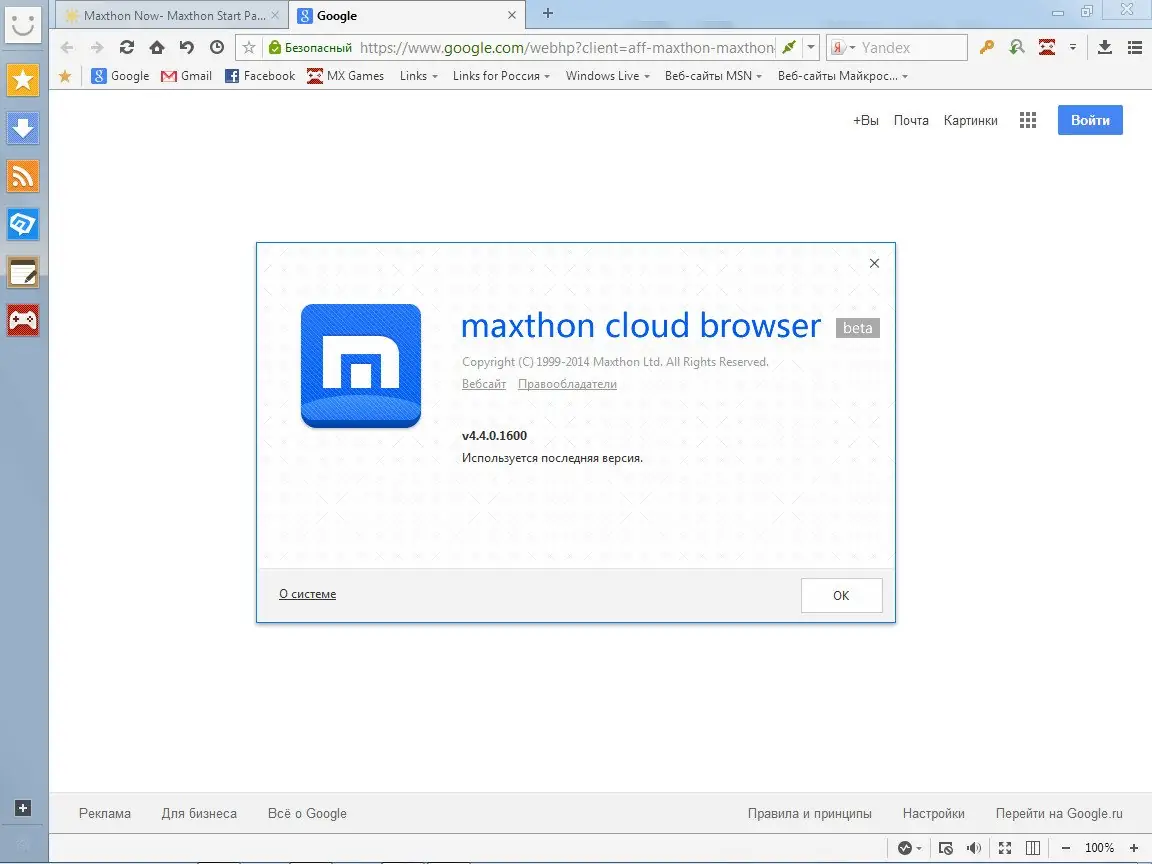Open Google bookmark in favorites bar

click(x=120, y=76)
